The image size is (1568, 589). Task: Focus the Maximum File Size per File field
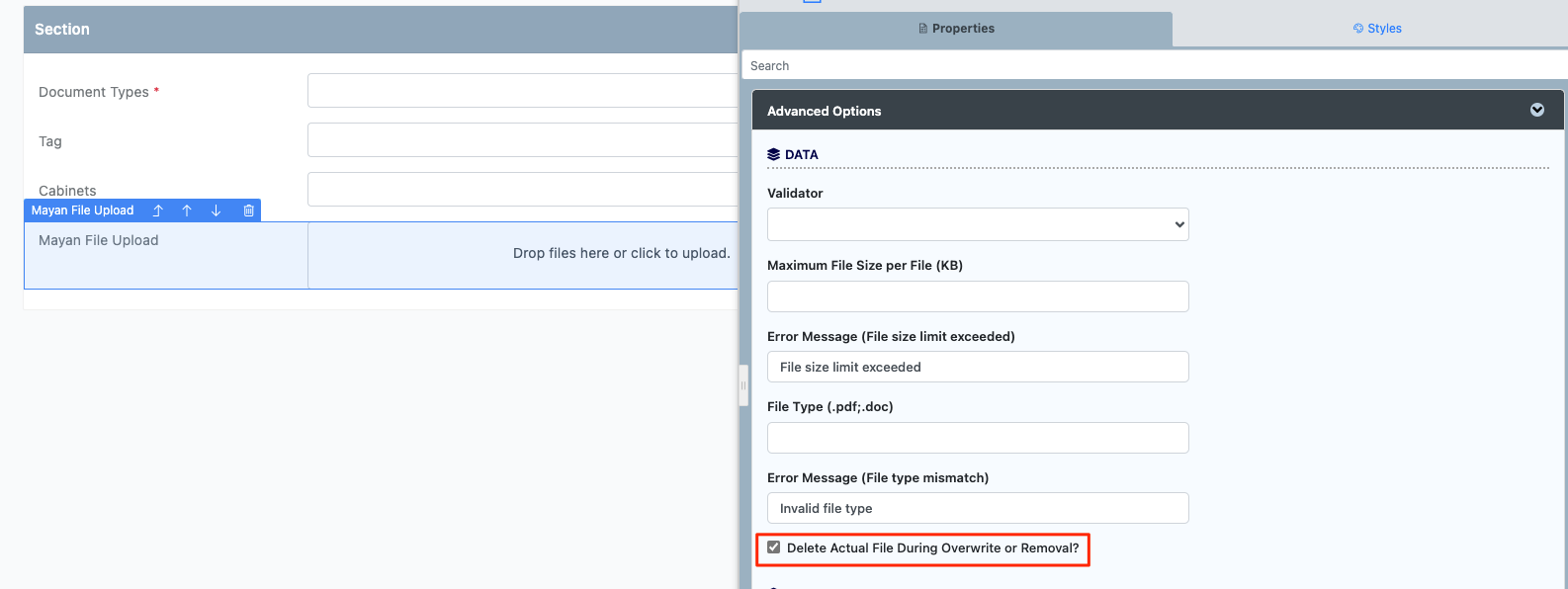point(978,296)
